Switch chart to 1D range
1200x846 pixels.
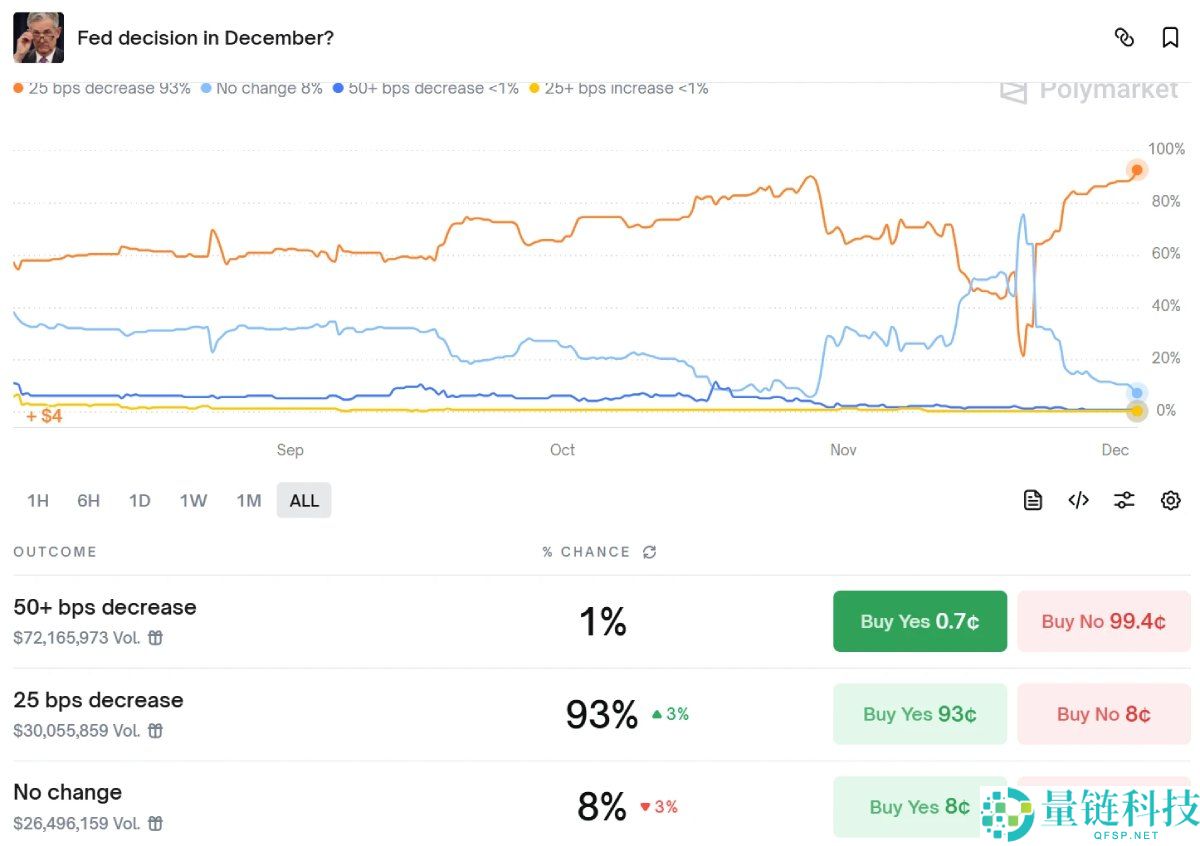[x=140, y=500]
